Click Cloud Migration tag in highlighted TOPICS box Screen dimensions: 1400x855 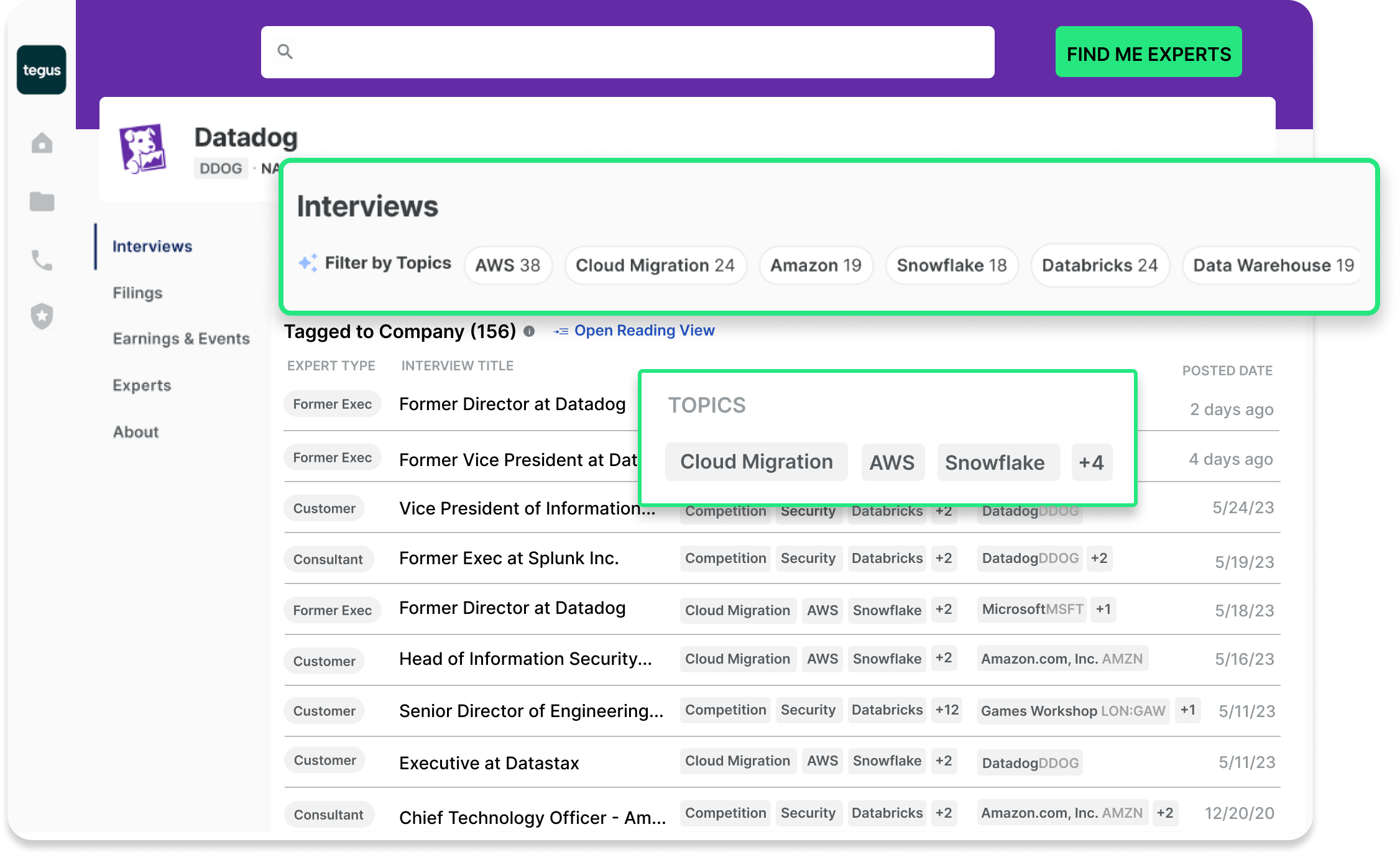[757, 462]
